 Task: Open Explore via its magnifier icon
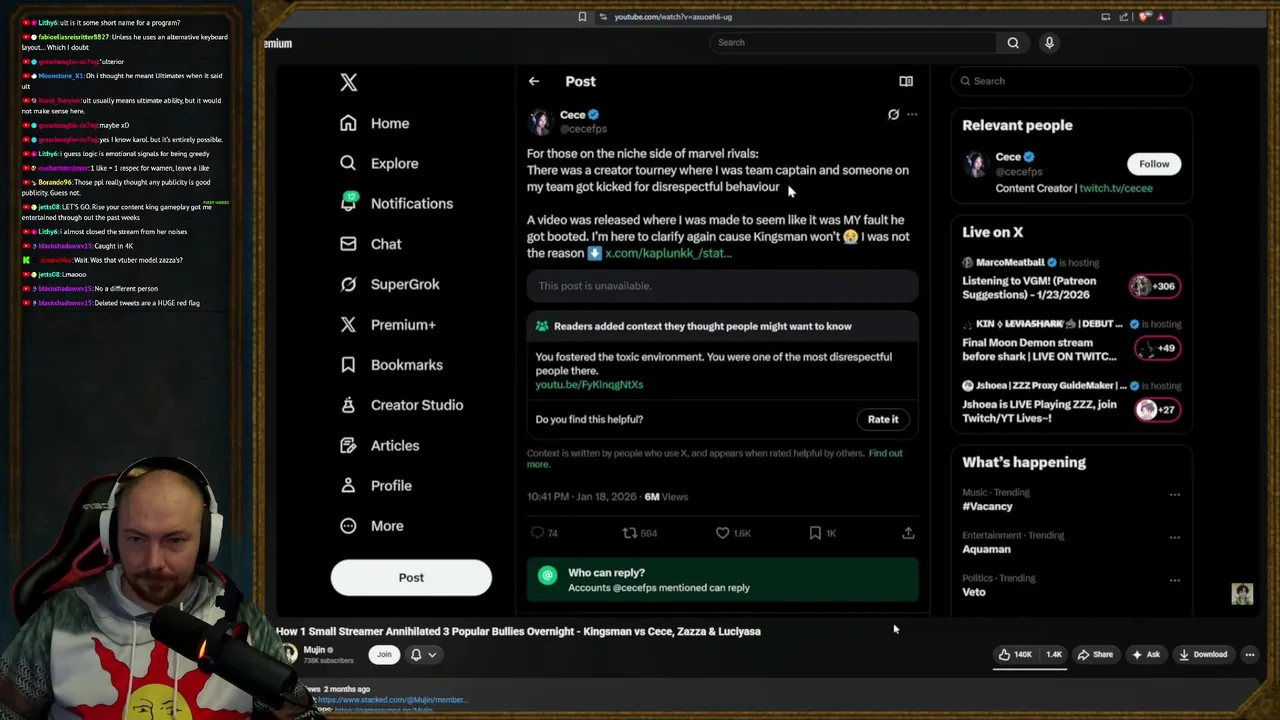(x=348, y=163)
